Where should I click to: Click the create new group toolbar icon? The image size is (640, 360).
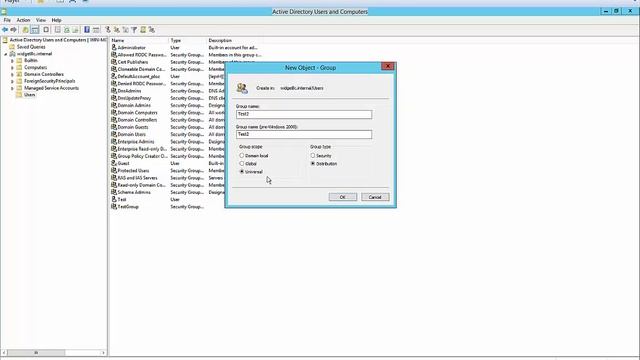[x=117, y=30]
